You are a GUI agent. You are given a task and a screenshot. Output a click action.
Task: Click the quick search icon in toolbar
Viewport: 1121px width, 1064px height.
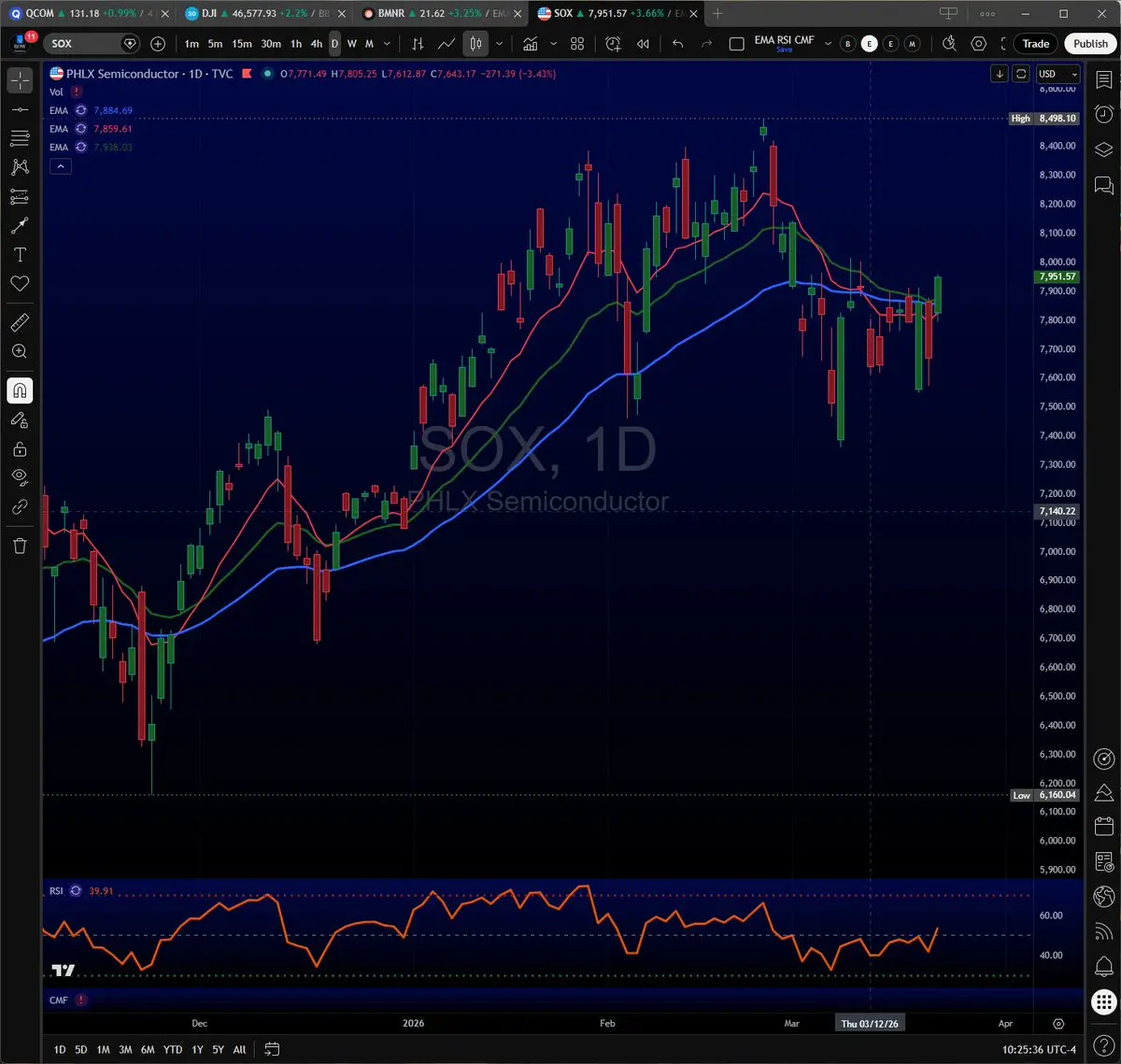coord(949,44)
